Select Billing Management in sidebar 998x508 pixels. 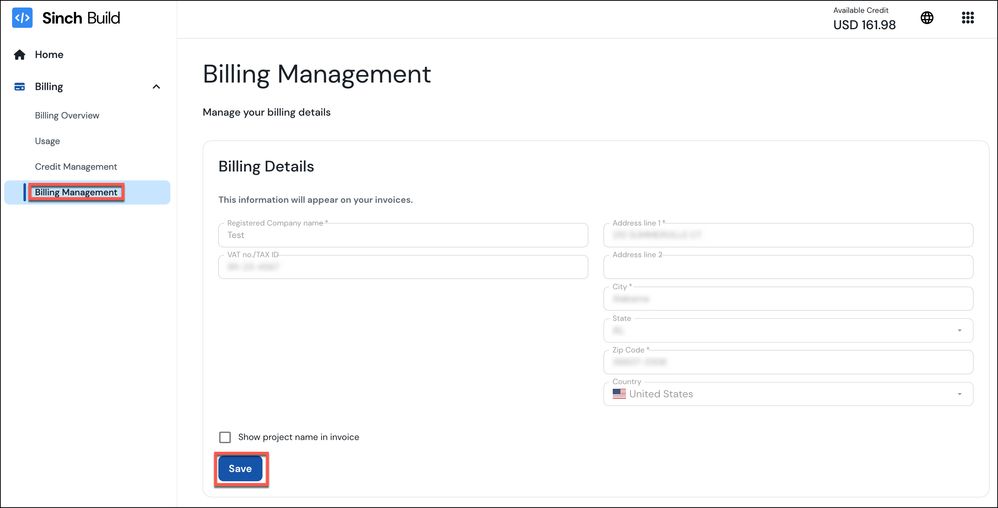[x=76, y=192]
